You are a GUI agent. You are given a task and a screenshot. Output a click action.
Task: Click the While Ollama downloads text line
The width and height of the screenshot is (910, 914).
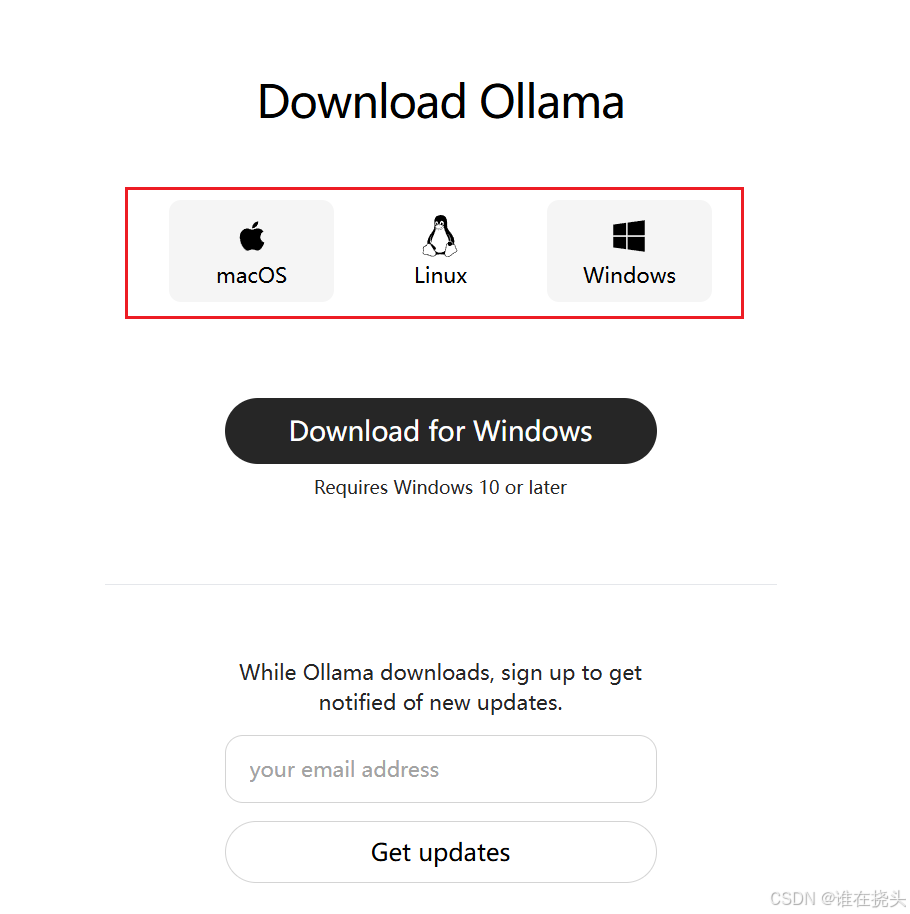[x=440, y=673]
